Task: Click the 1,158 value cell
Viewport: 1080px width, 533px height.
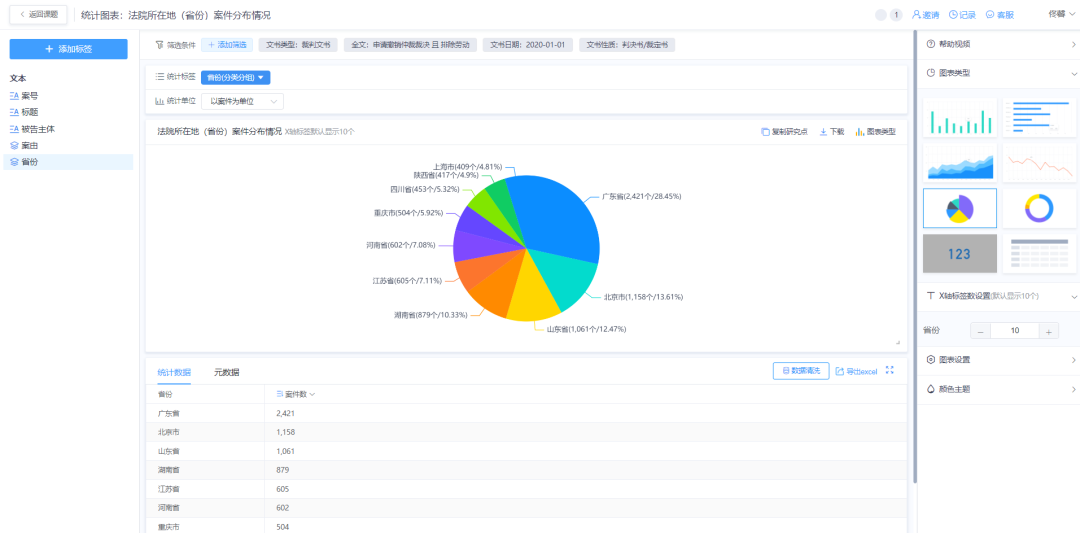Action: (586, 432)
